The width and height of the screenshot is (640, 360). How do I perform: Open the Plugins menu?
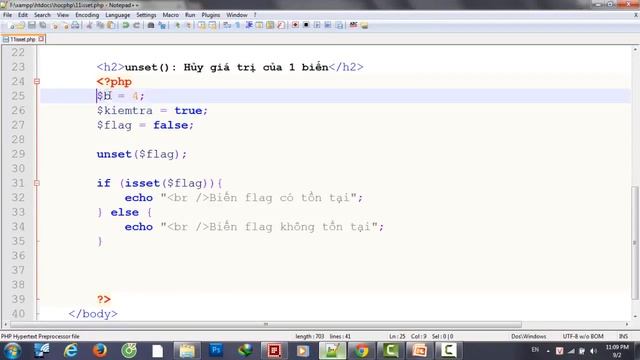(211, 15)
